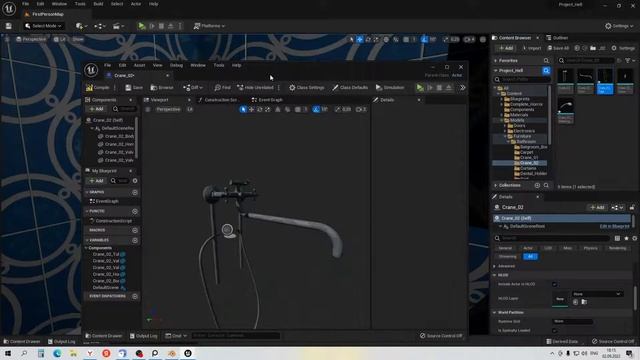The height and width of the screenshot is (360, 640).
Task: Collapse the DefaultSceneRoot component tree
Action: pos(92,128)
